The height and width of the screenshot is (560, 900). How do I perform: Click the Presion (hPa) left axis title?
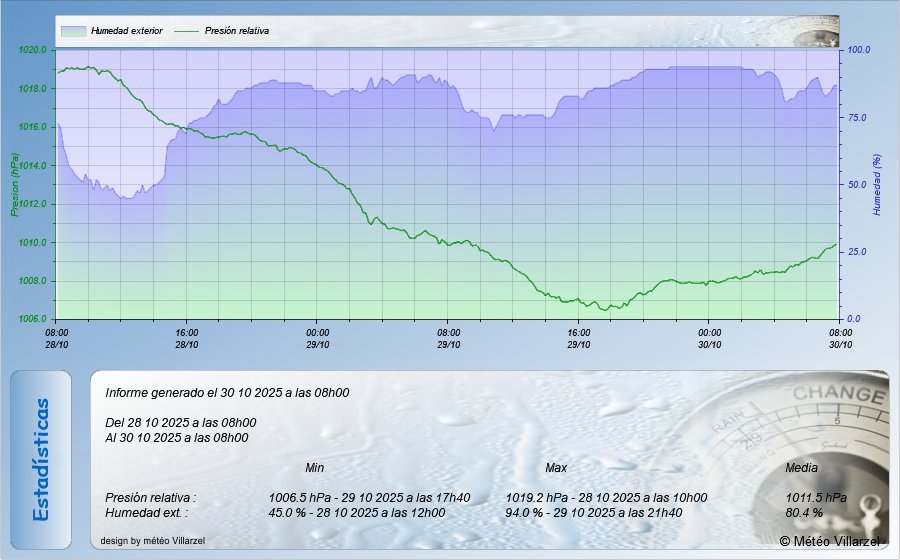[15, 185]
